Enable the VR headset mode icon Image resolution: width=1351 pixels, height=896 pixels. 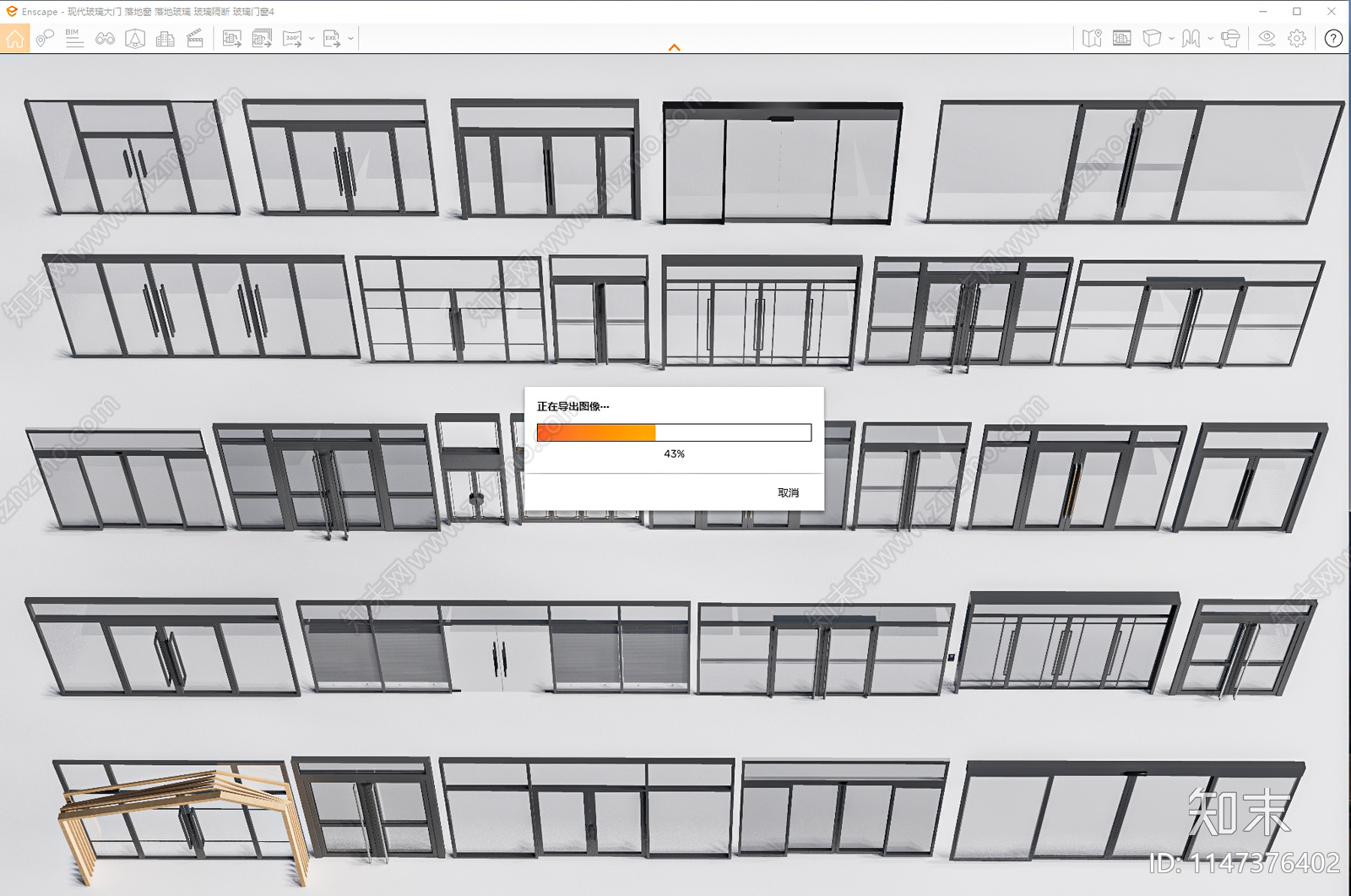pyautogui.click(x=1231, y=39)
